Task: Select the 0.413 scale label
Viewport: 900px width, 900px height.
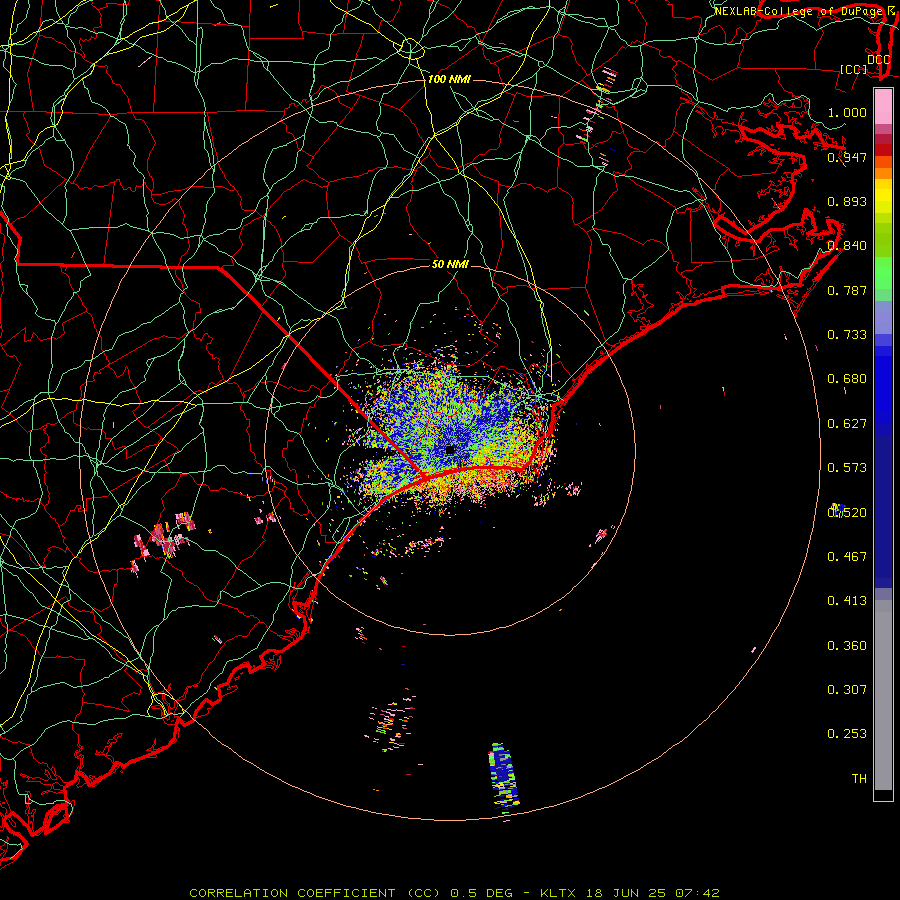Action: coord(847,601)
